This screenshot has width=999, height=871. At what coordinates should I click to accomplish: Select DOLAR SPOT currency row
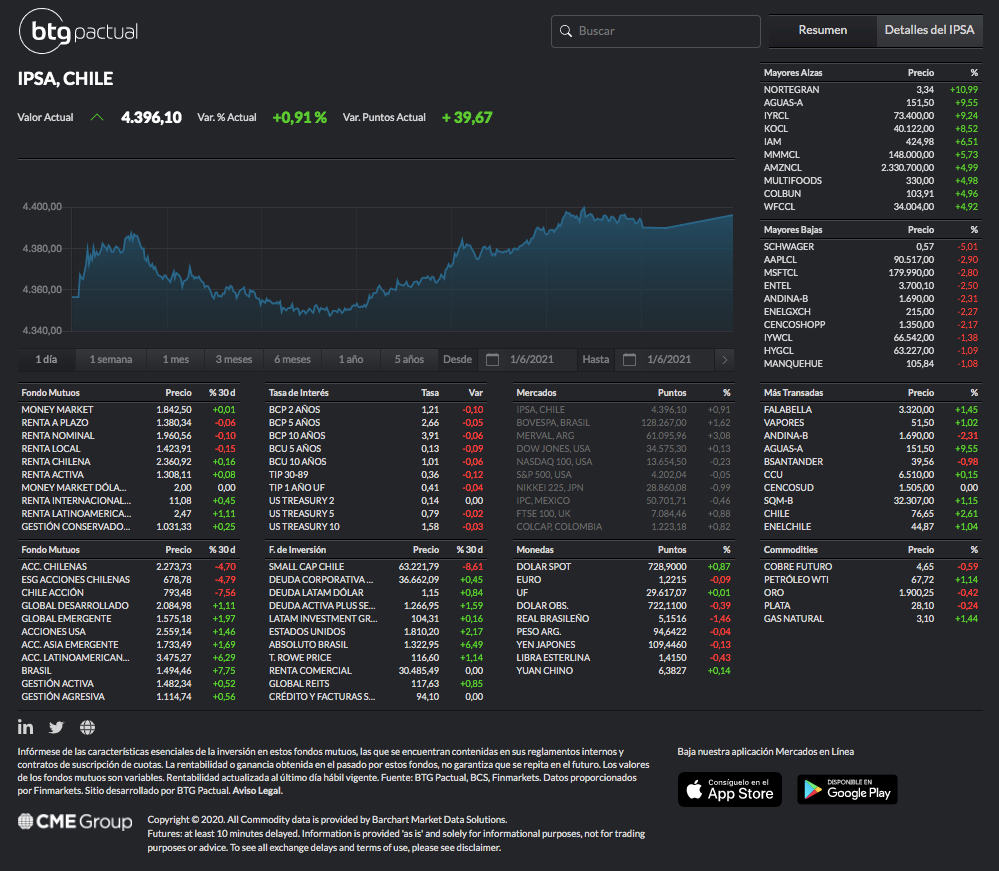(624, 566)
